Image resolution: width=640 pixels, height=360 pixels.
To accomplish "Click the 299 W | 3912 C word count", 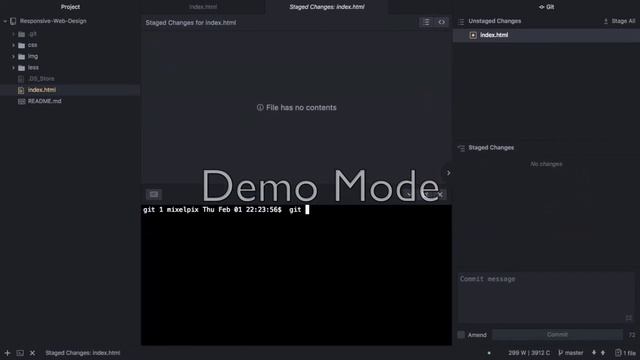I will (529, 353).
